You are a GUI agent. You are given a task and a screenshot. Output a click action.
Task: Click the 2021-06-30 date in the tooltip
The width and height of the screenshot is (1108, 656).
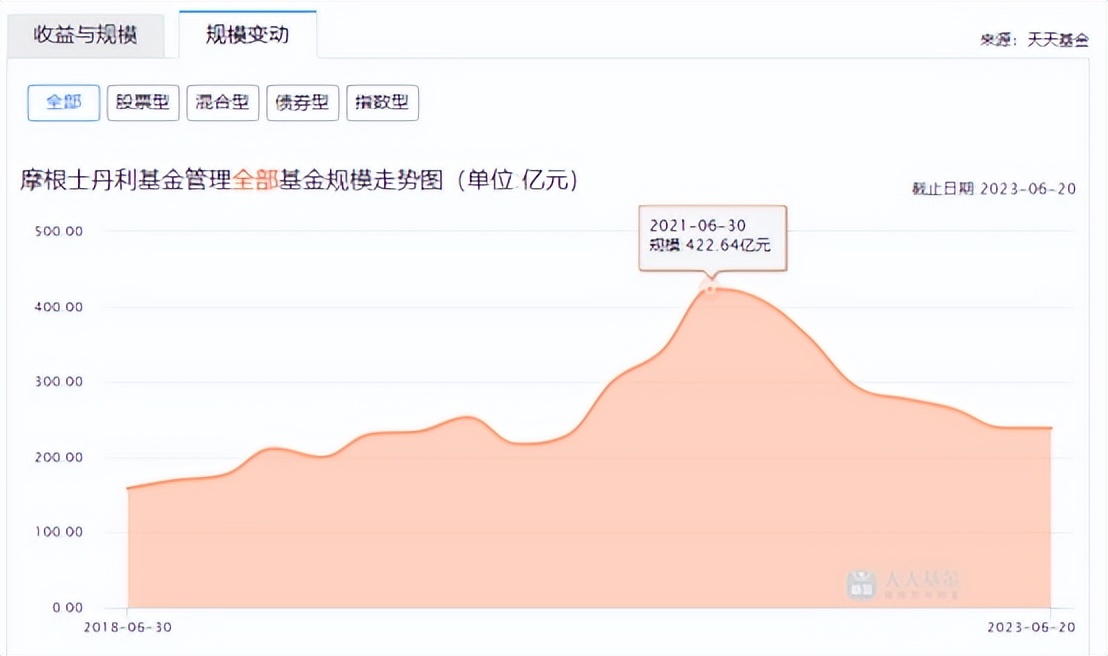click(697, 226)
